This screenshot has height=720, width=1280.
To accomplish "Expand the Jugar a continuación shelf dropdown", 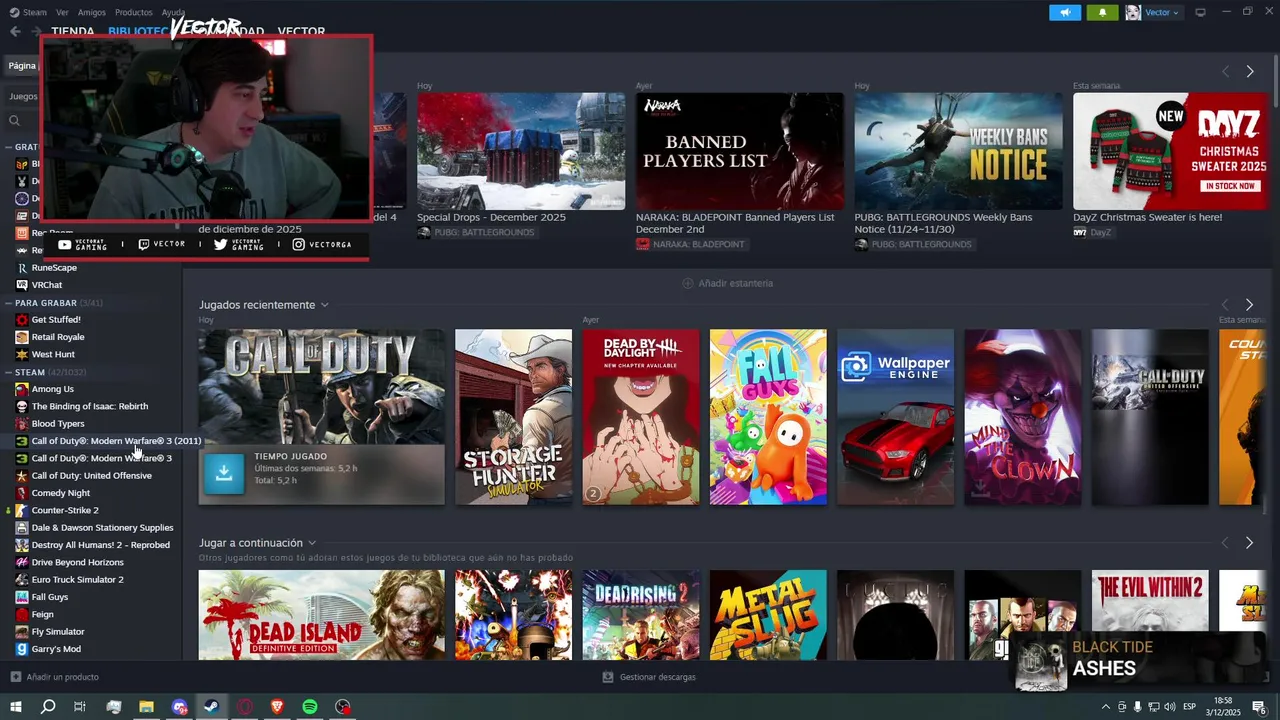I will 312,543.
